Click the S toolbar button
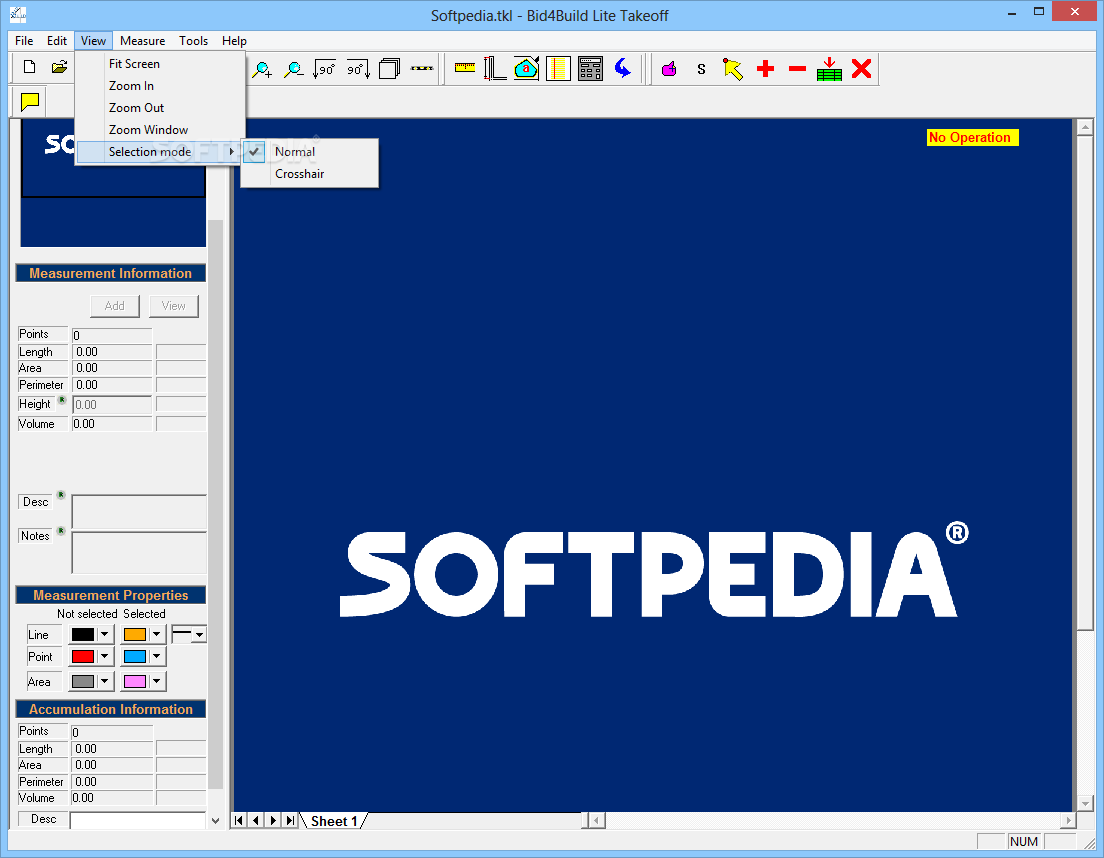This screenshot has height=858, width=1104. pos(701,69)
